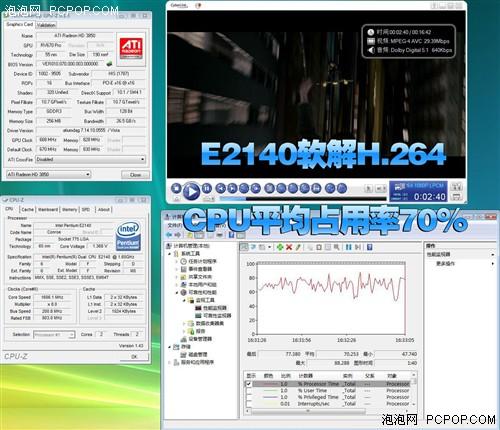Click the View log data icon
500x430 pixels.
(x=253, y=247)
